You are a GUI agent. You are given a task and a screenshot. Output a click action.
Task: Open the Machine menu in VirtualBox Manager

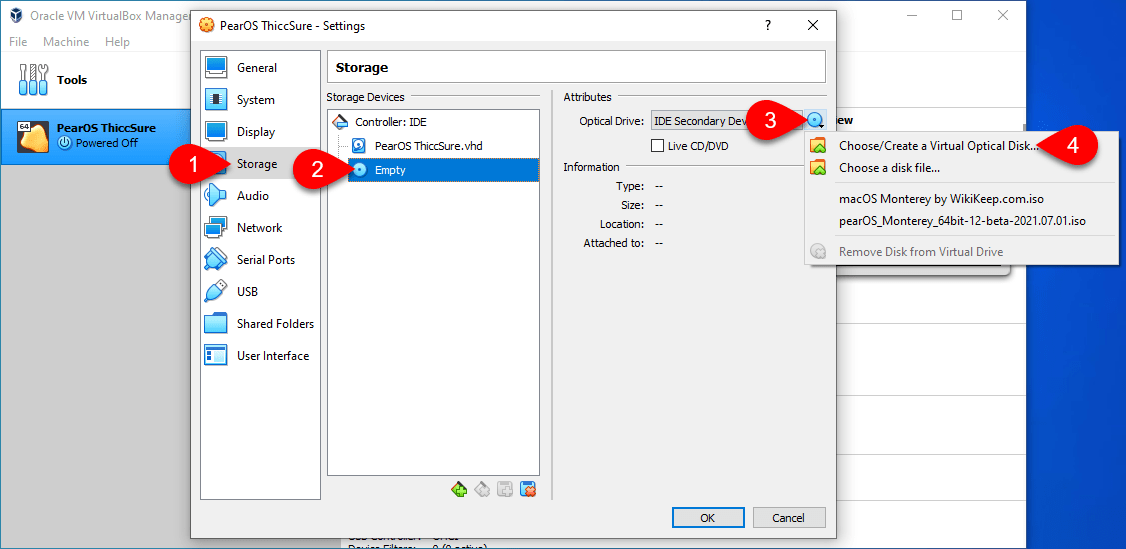[x=66, y=42]
